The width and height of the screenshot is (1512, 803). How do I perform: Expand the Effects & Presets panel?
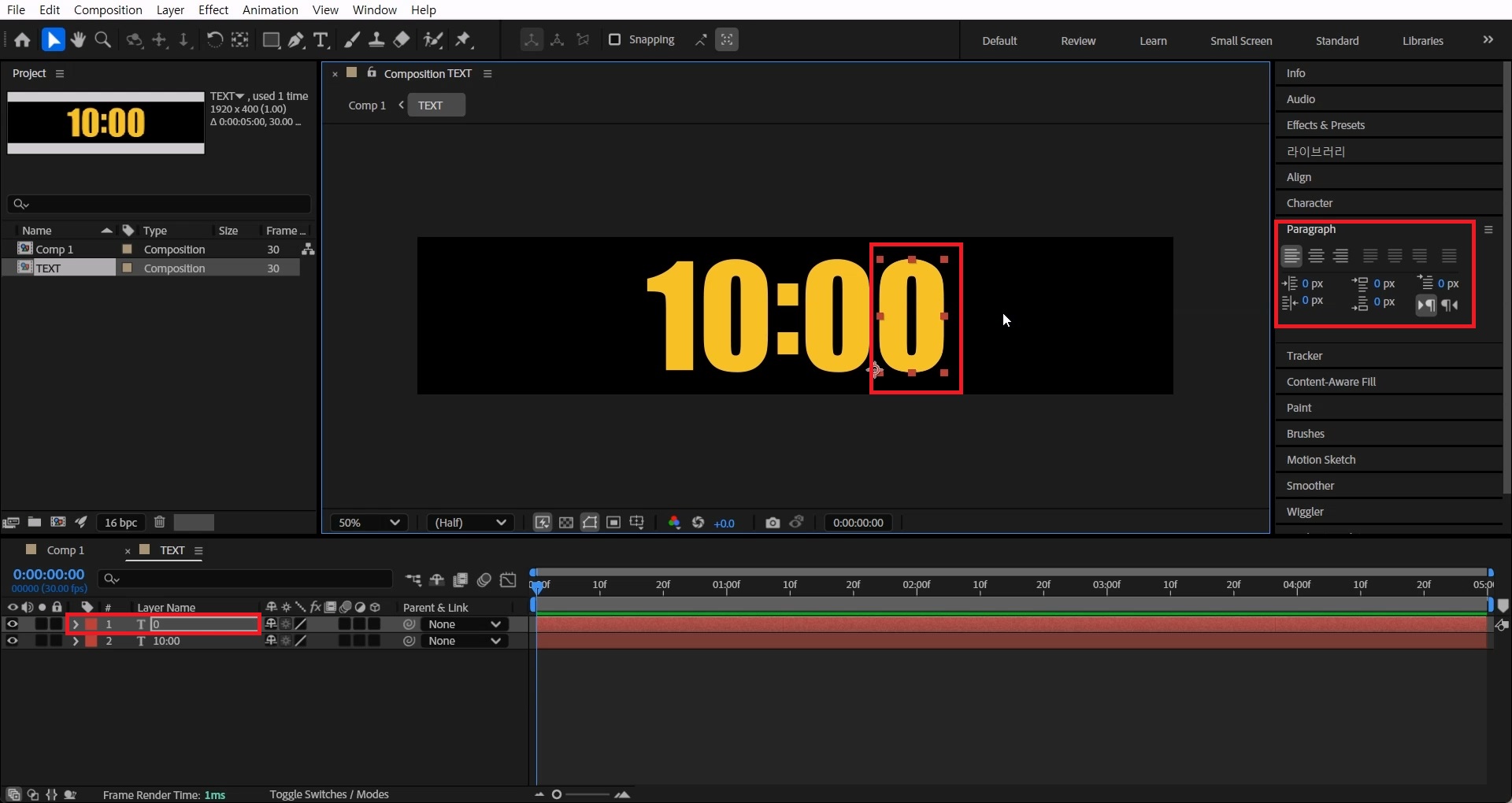tap(1325, 125)
